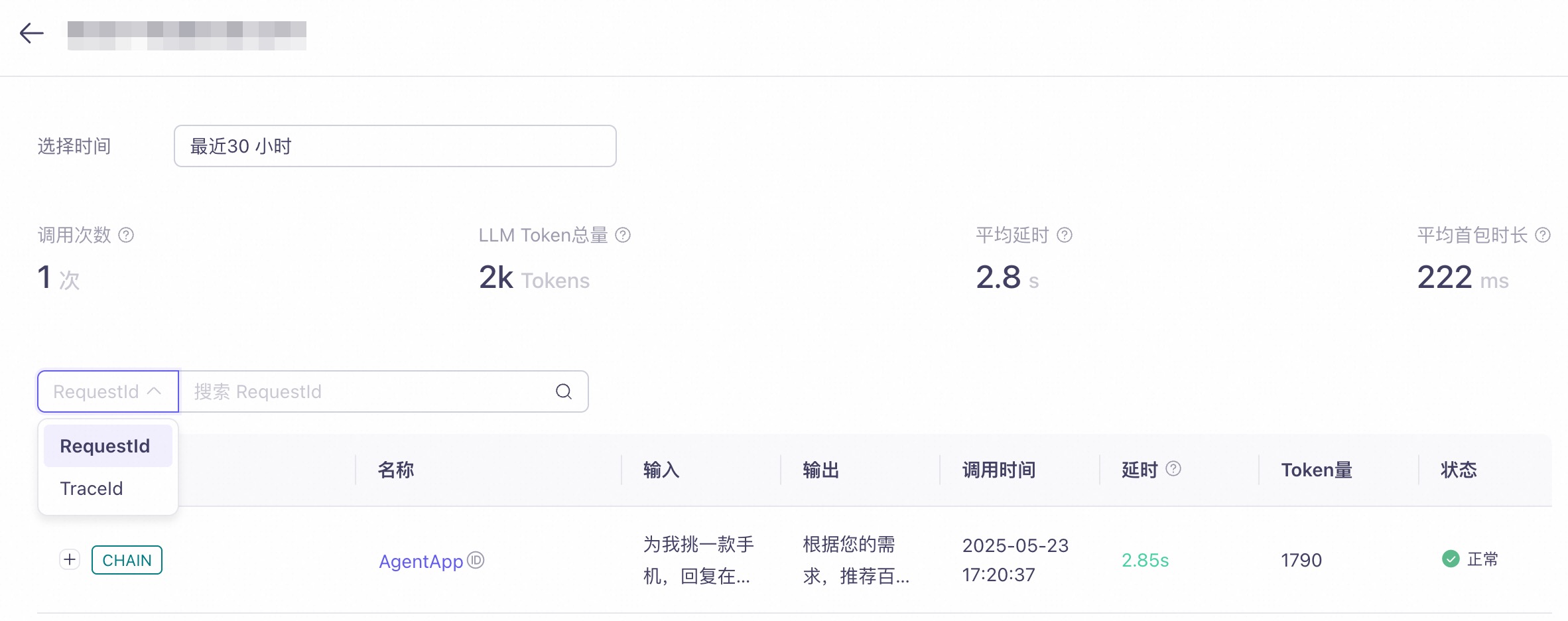Click help icon beside 平均首包时长
The image size is (1568, 621).
pos(1543,235)
